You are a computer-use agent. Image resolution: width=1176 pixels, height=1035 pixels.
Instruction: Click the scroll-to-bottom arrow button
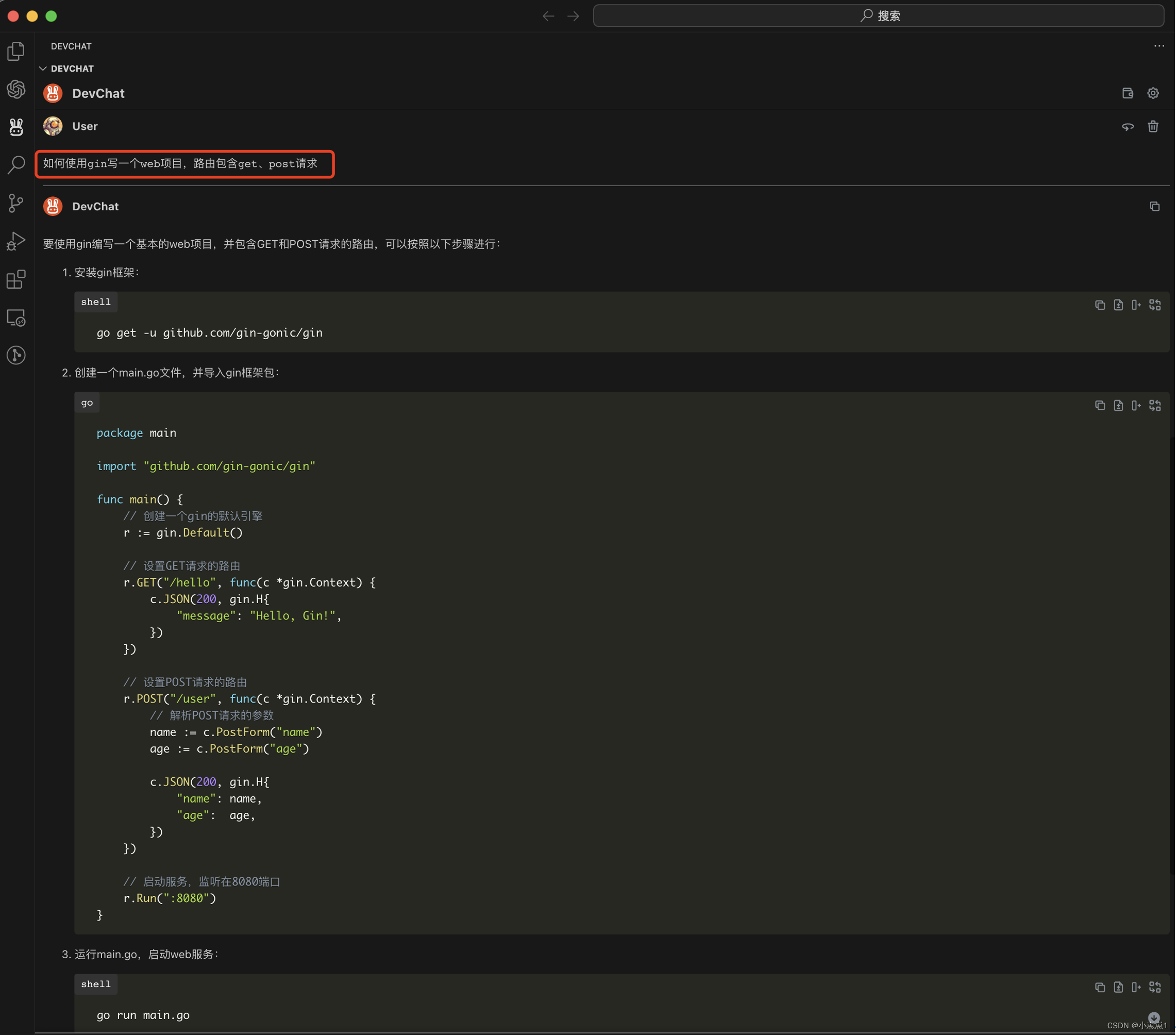coord(1153,1017)
